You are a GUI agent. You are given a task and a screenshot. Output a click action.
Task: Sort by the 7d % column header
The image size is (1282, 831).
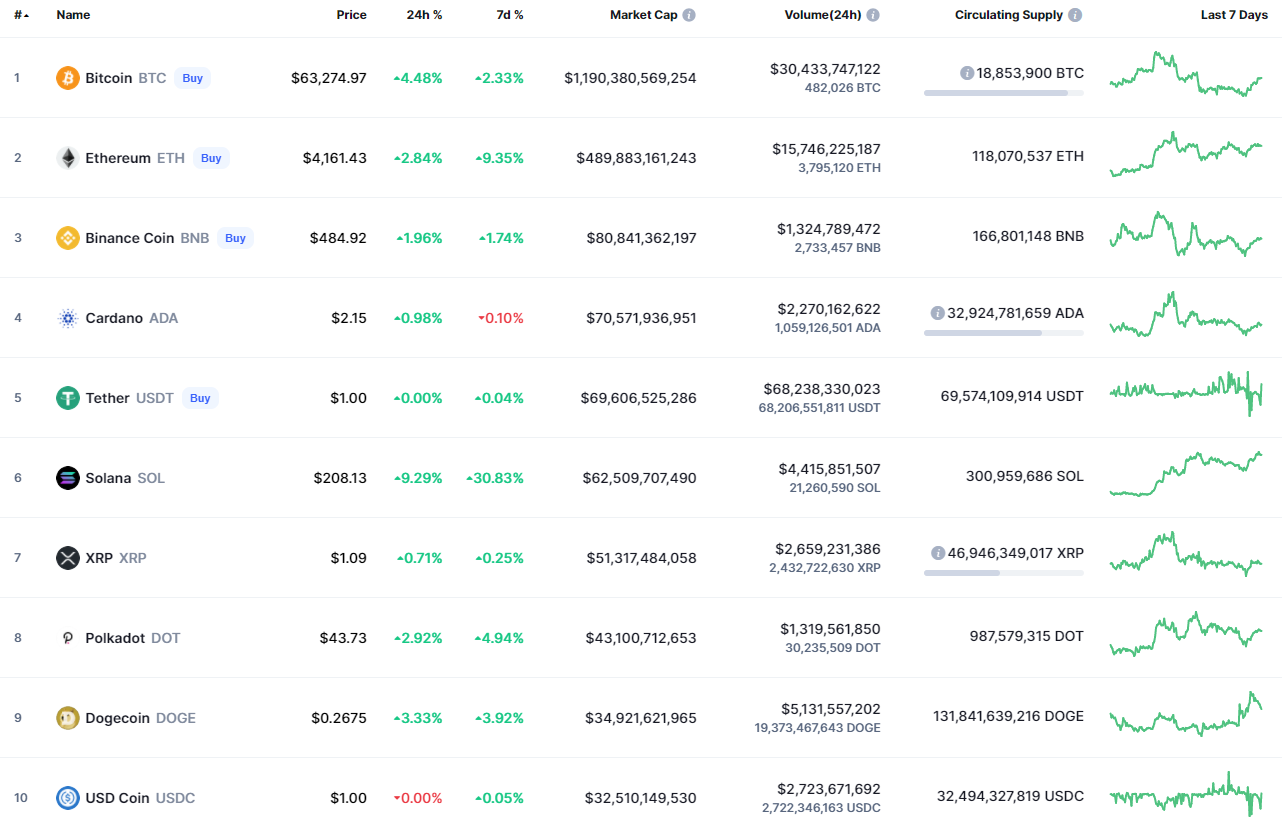tap(510, 15)
